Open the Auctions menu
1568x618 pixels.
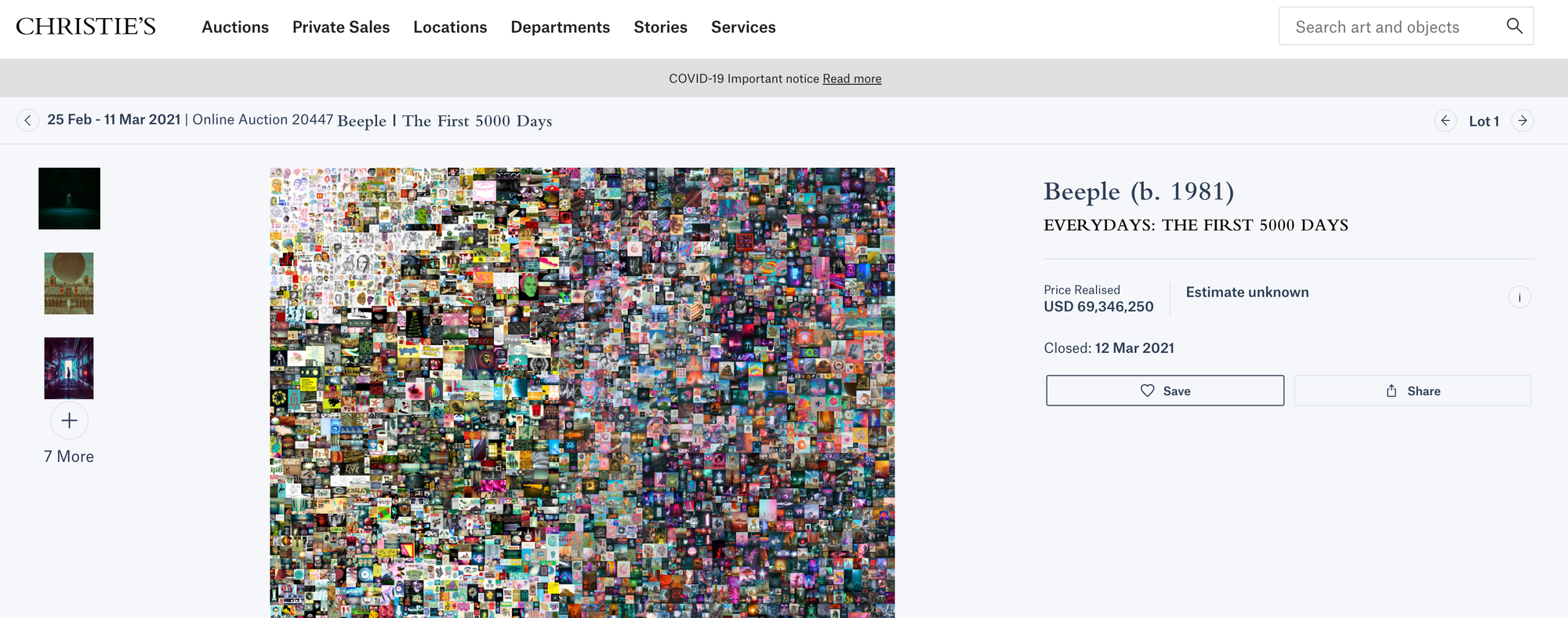click(235, 27)
